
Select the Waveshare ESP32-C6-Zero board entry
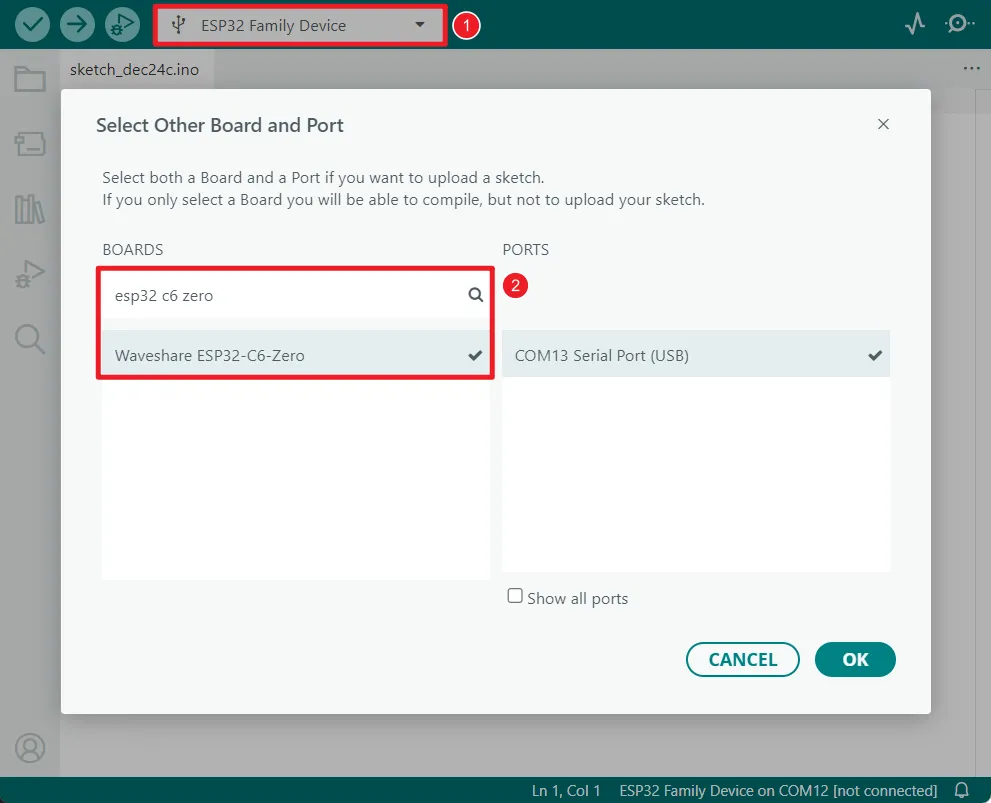click(295, 354)
